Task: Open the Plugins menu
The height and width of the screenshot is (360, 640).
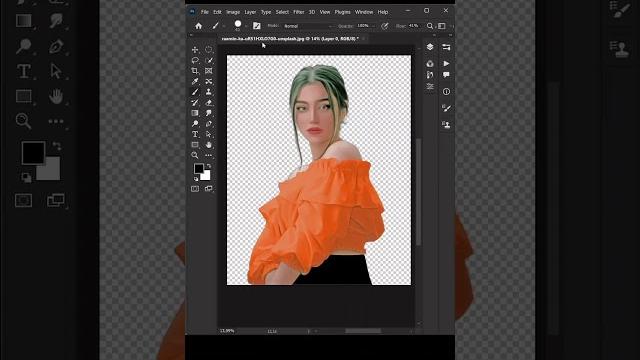Action: point(342,12)
